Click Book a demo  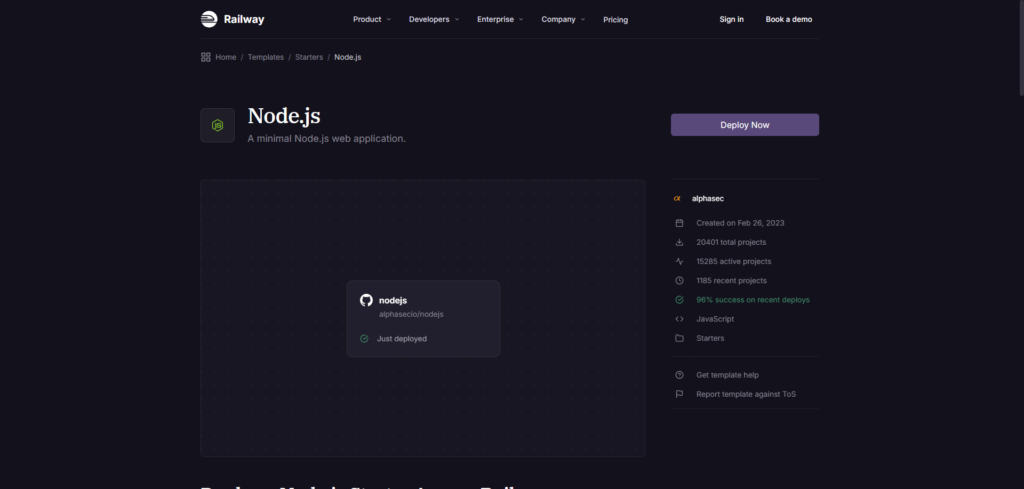tap(789, 20)
